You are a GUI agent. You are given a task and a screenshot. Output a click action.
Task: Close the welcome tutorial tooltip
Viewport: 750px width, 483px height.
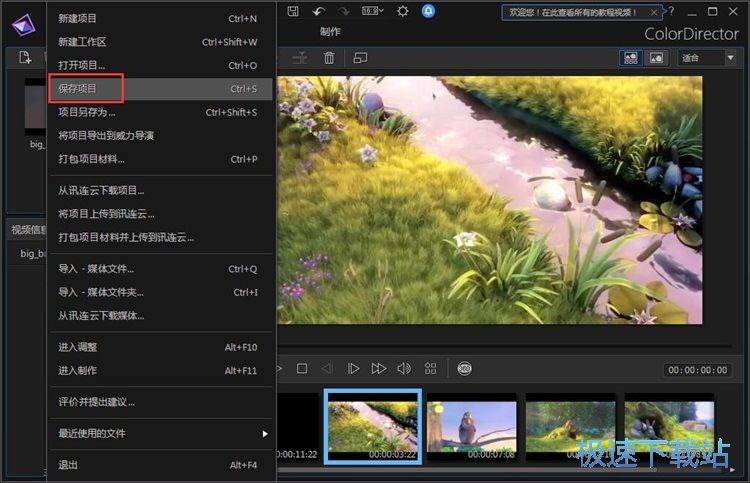(654, 12)
